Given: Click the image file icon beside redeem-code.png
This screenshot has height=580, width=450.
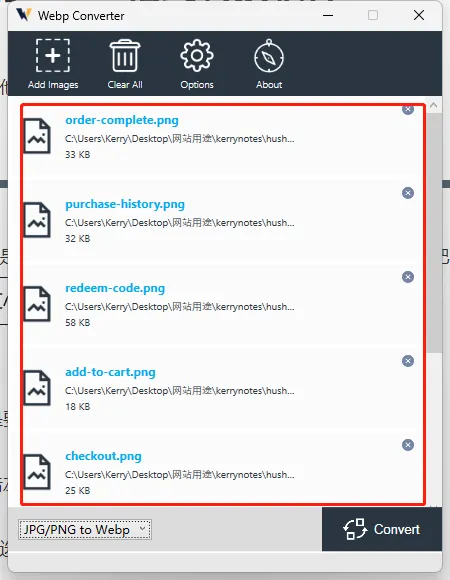Looking at the screenshot, I should pyautogui.click(x=37, y=304).
